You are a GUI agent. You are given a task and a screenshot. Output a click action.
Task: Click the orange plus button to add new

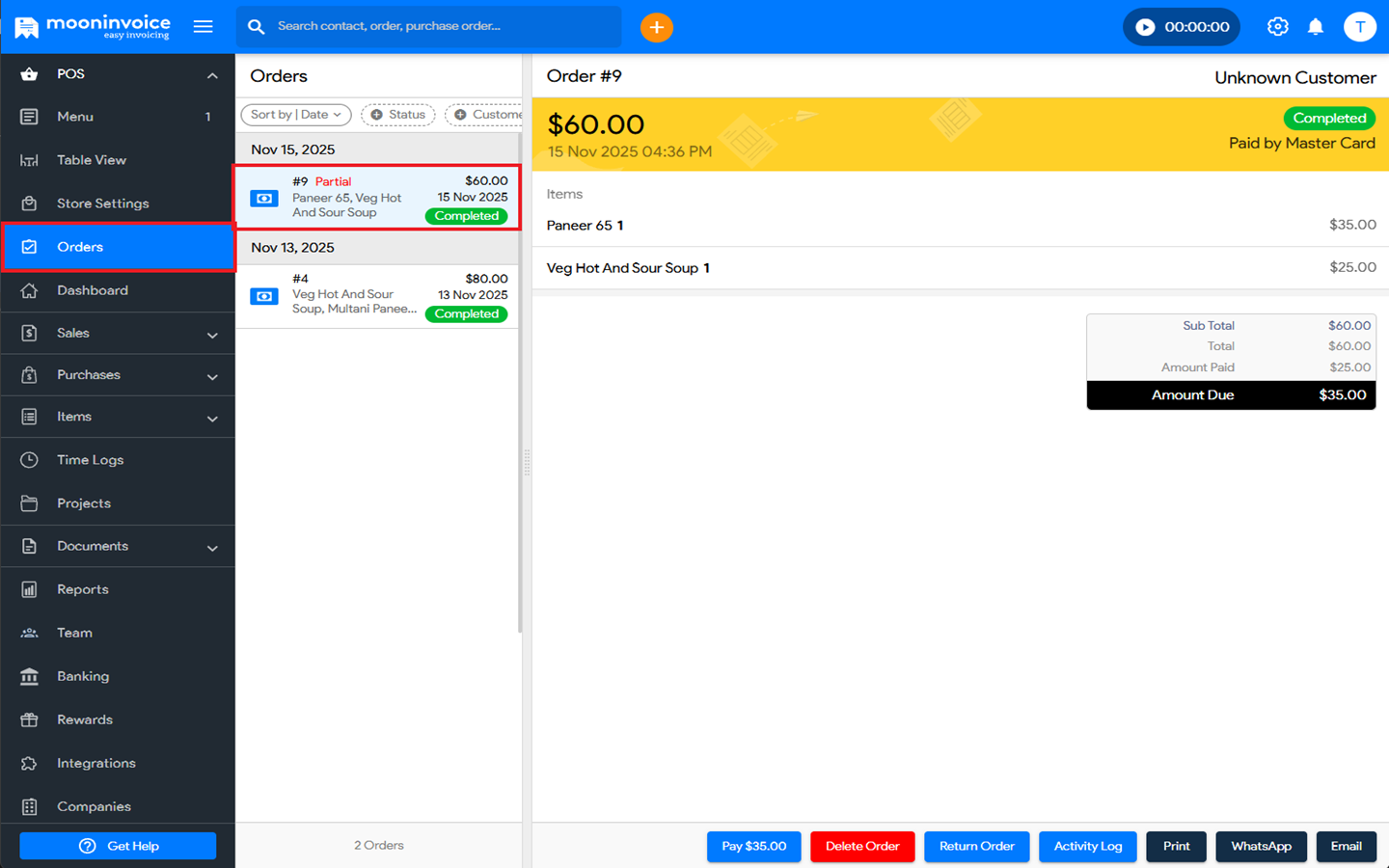point(657,27)
